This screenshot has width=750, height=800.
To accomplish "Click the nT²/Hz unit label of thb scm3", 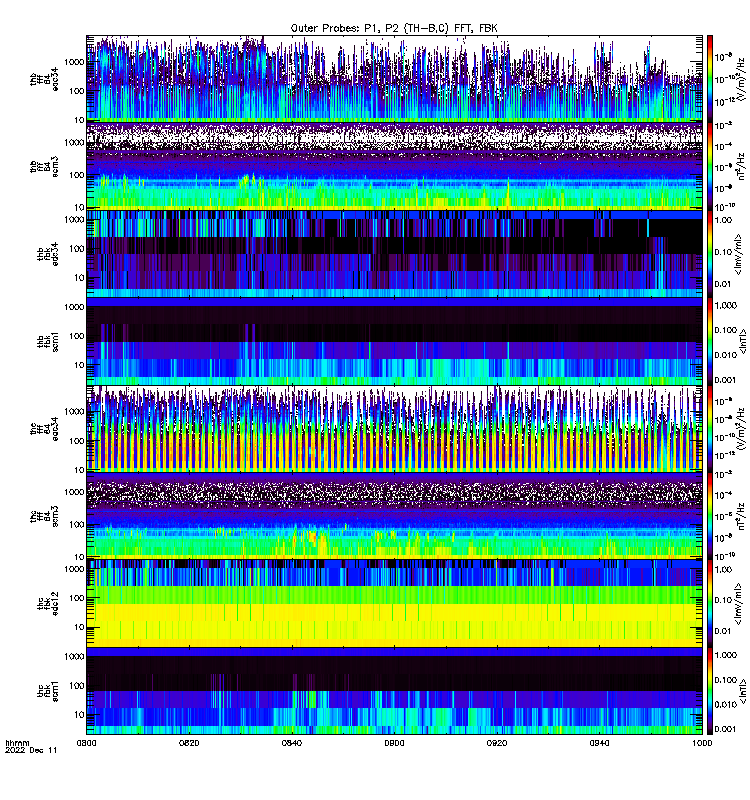I will [741, 166].
